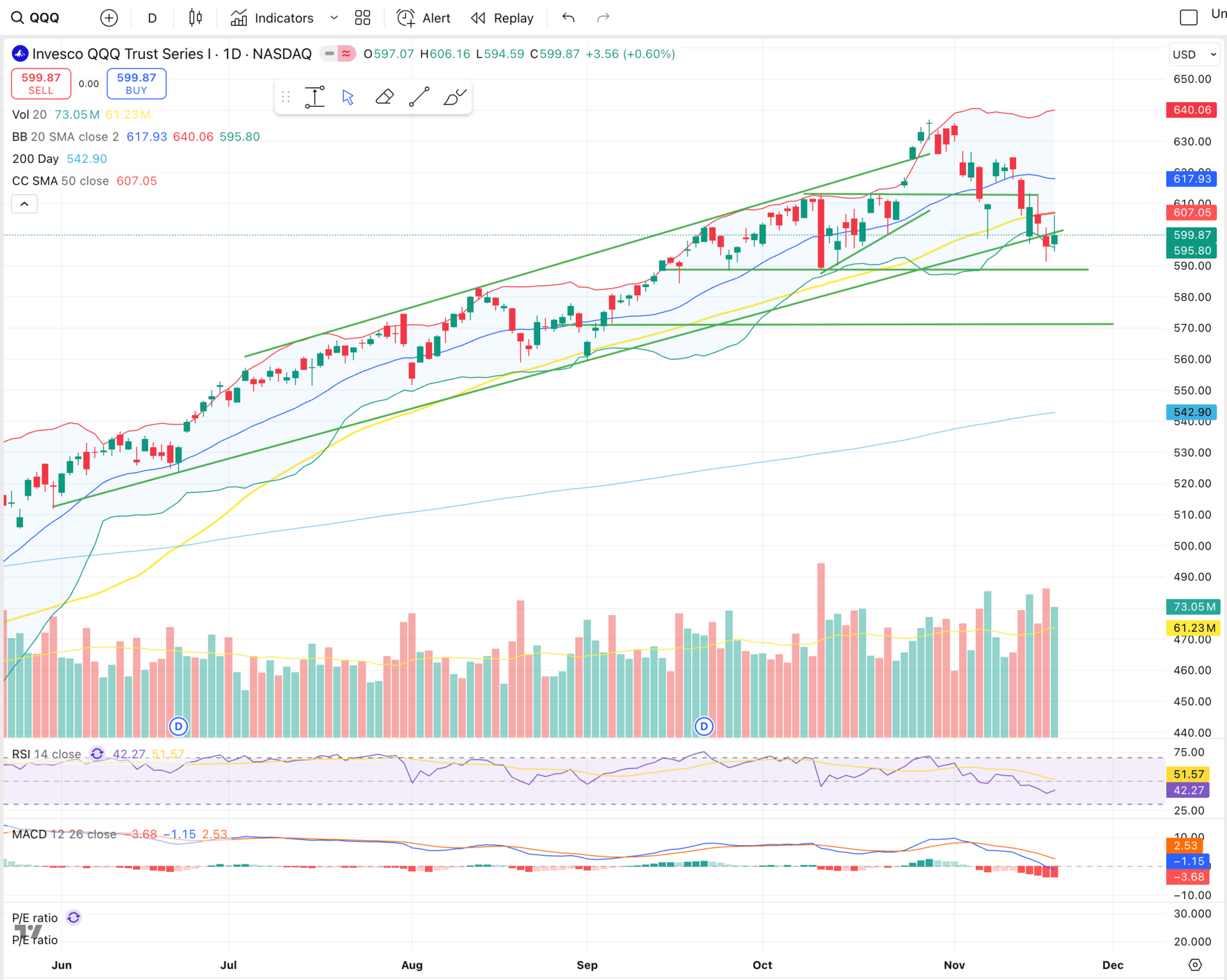Open the D interval menu
Screen dimensions: 1227x980
[x=152, y=18]
